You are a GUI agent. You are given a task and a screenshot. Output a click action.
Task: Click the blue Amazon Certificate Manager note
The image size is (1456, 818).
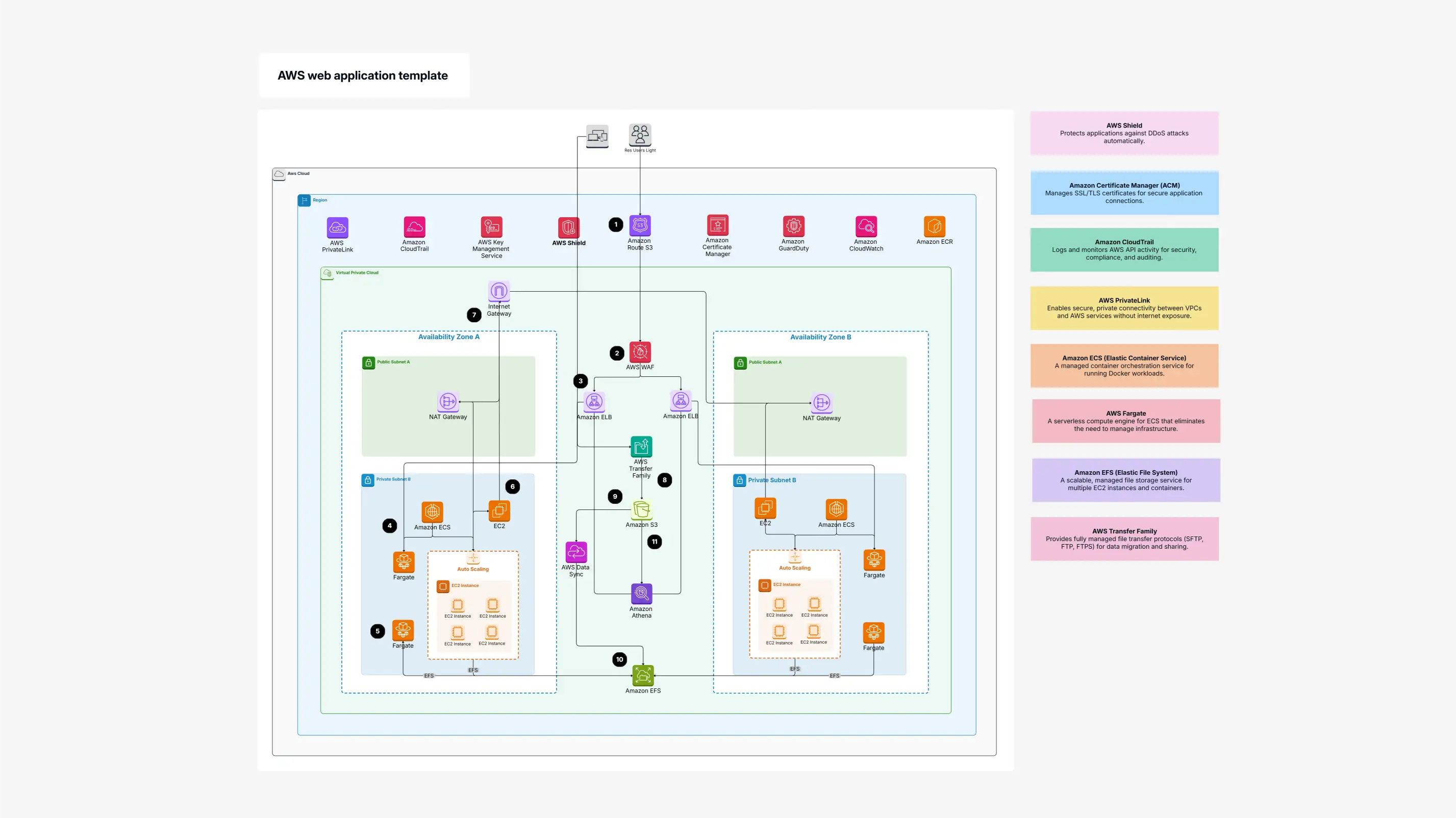click(x=1124, y=193)
